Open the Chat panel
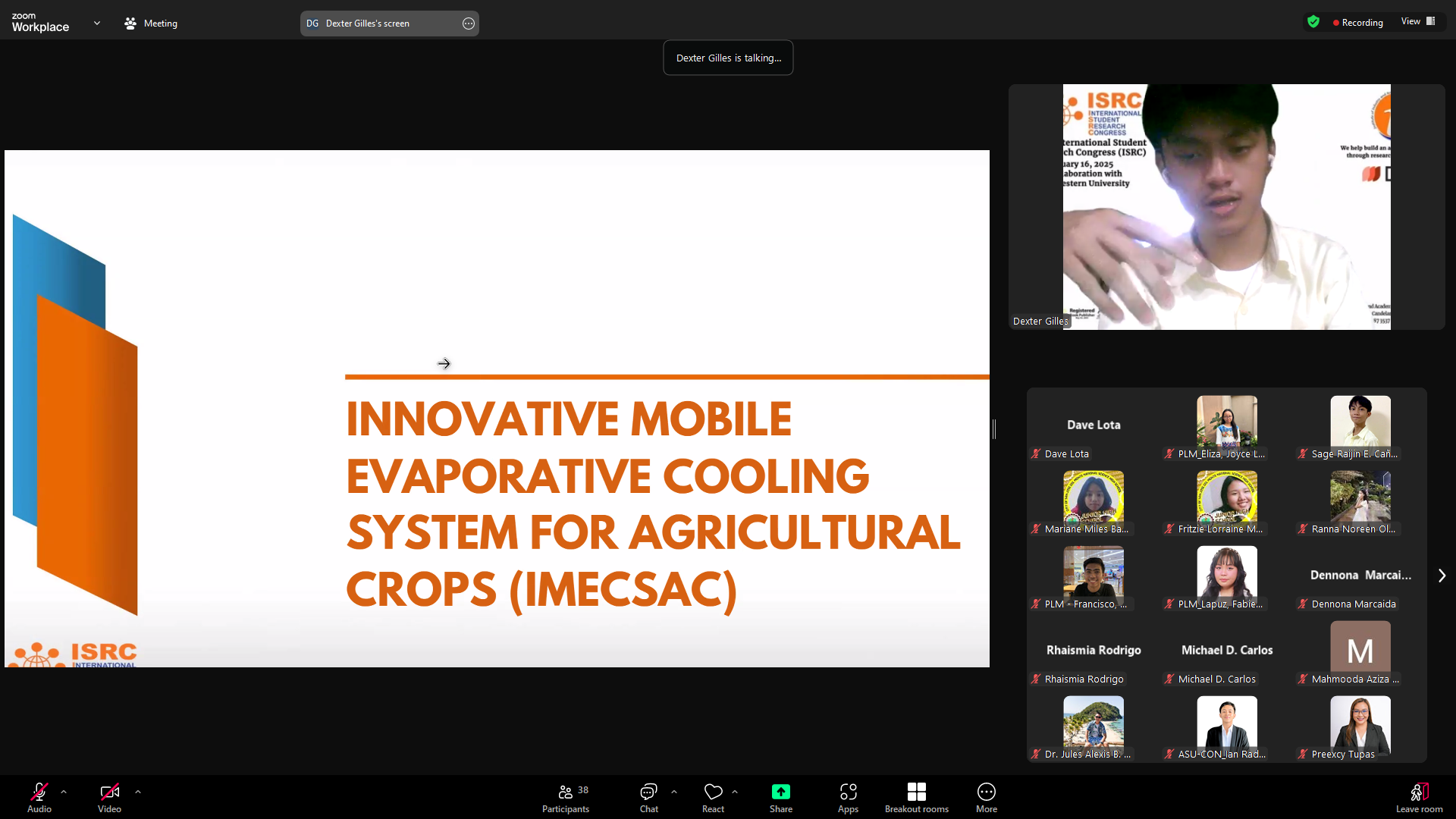Screen dimensions: 1456x819 [648, 792]
